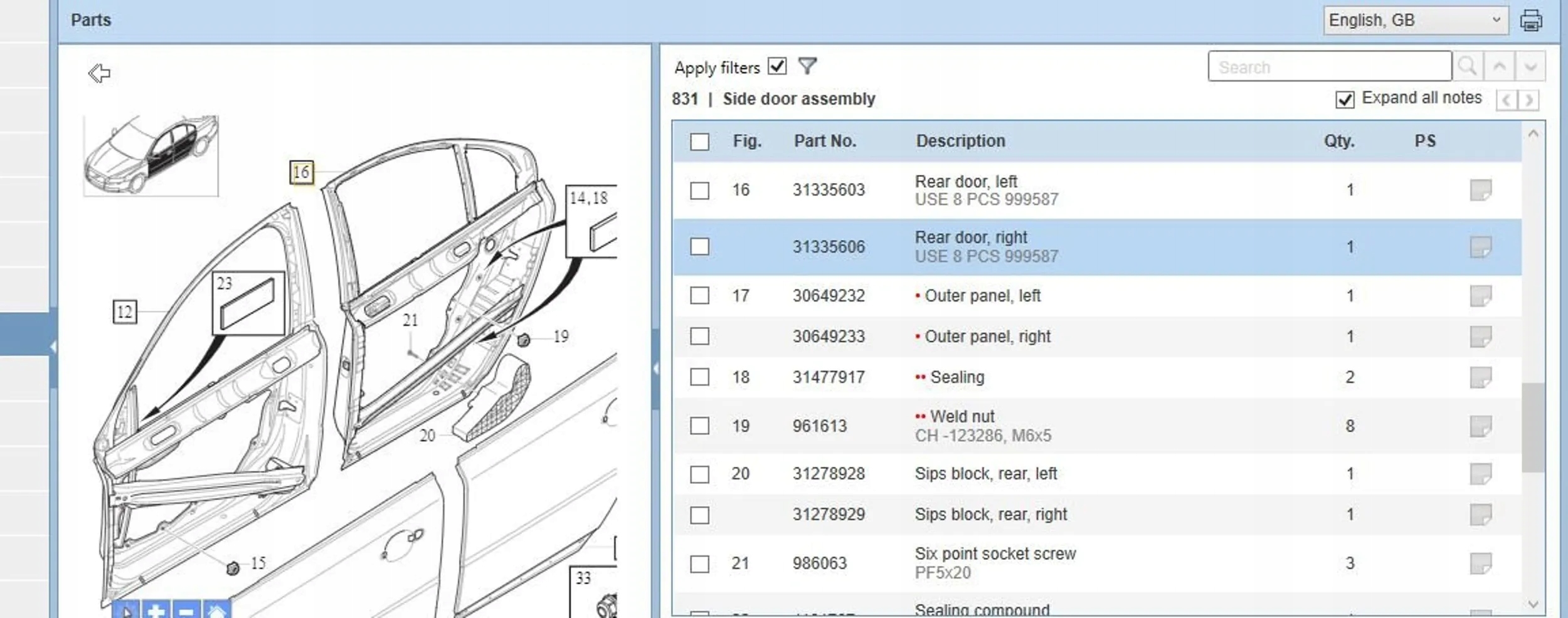Select callout 15 in the diagram

pos(258,563)
